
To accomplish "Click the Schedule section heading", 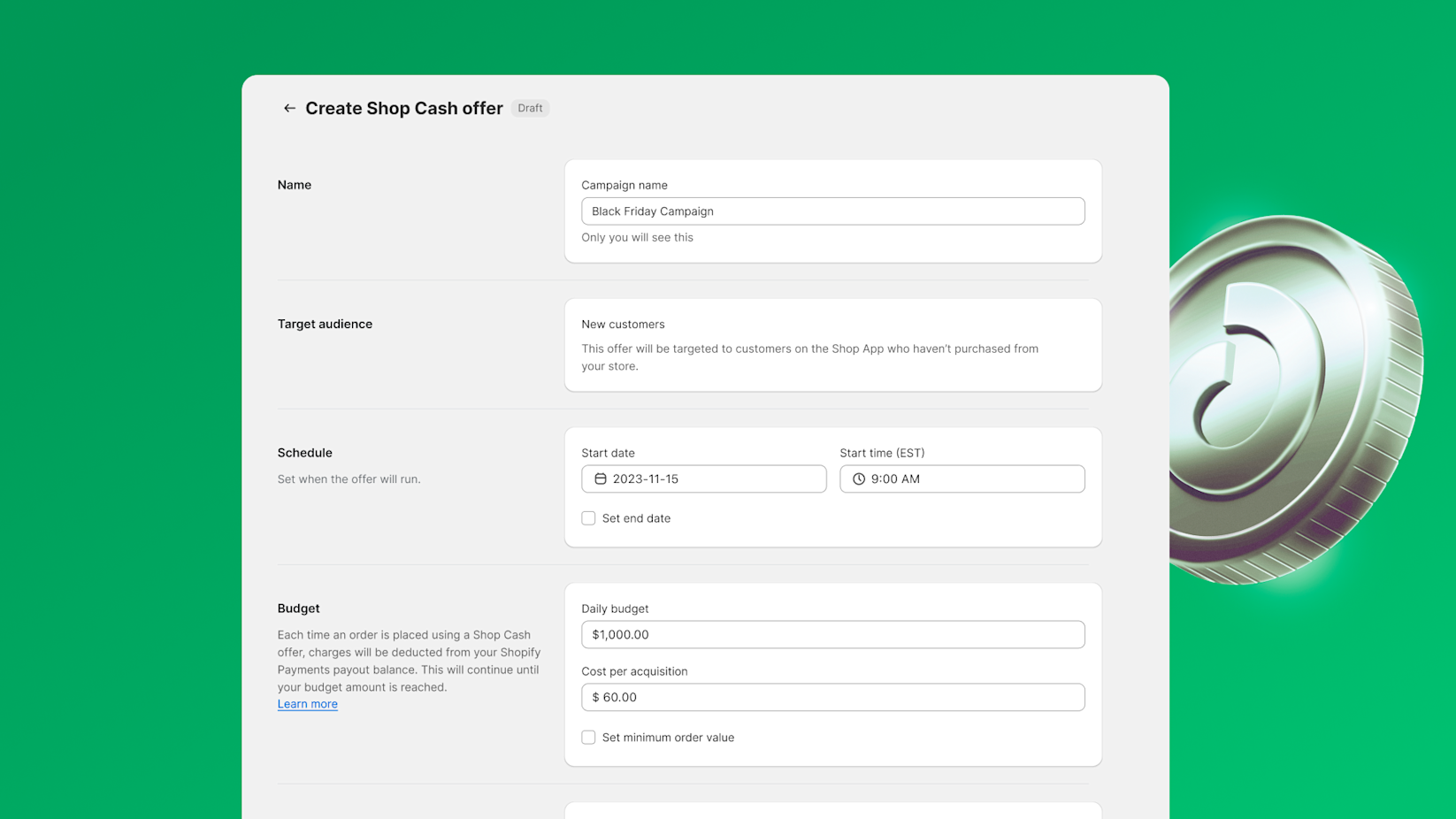I will (304, 453).
